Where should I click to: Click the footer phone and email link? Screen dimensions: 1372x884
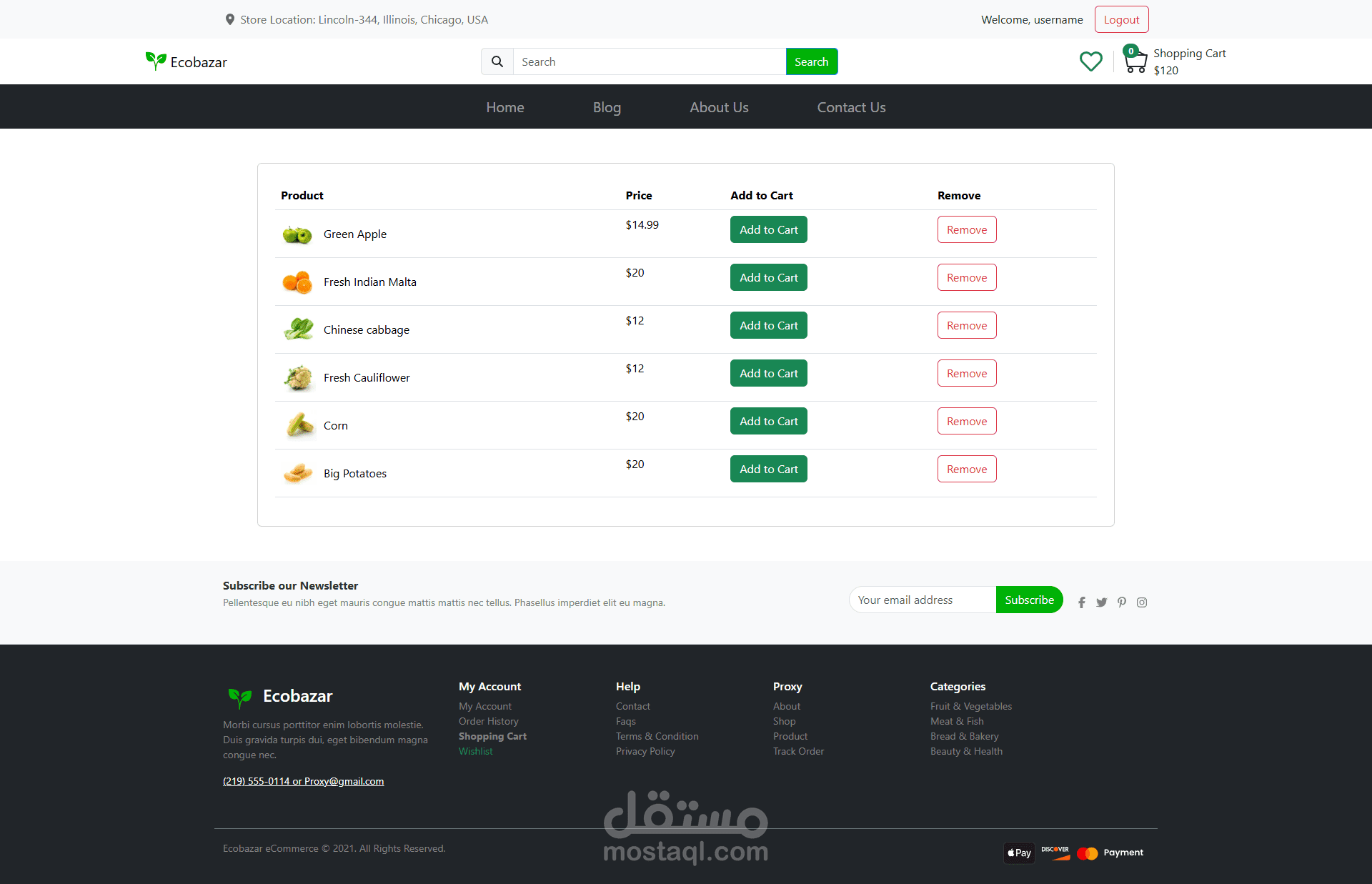[303, 781]
